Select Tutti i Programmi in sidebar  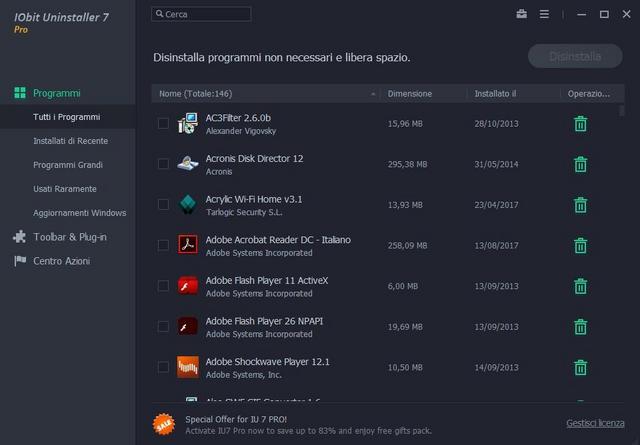coord(67,117)
